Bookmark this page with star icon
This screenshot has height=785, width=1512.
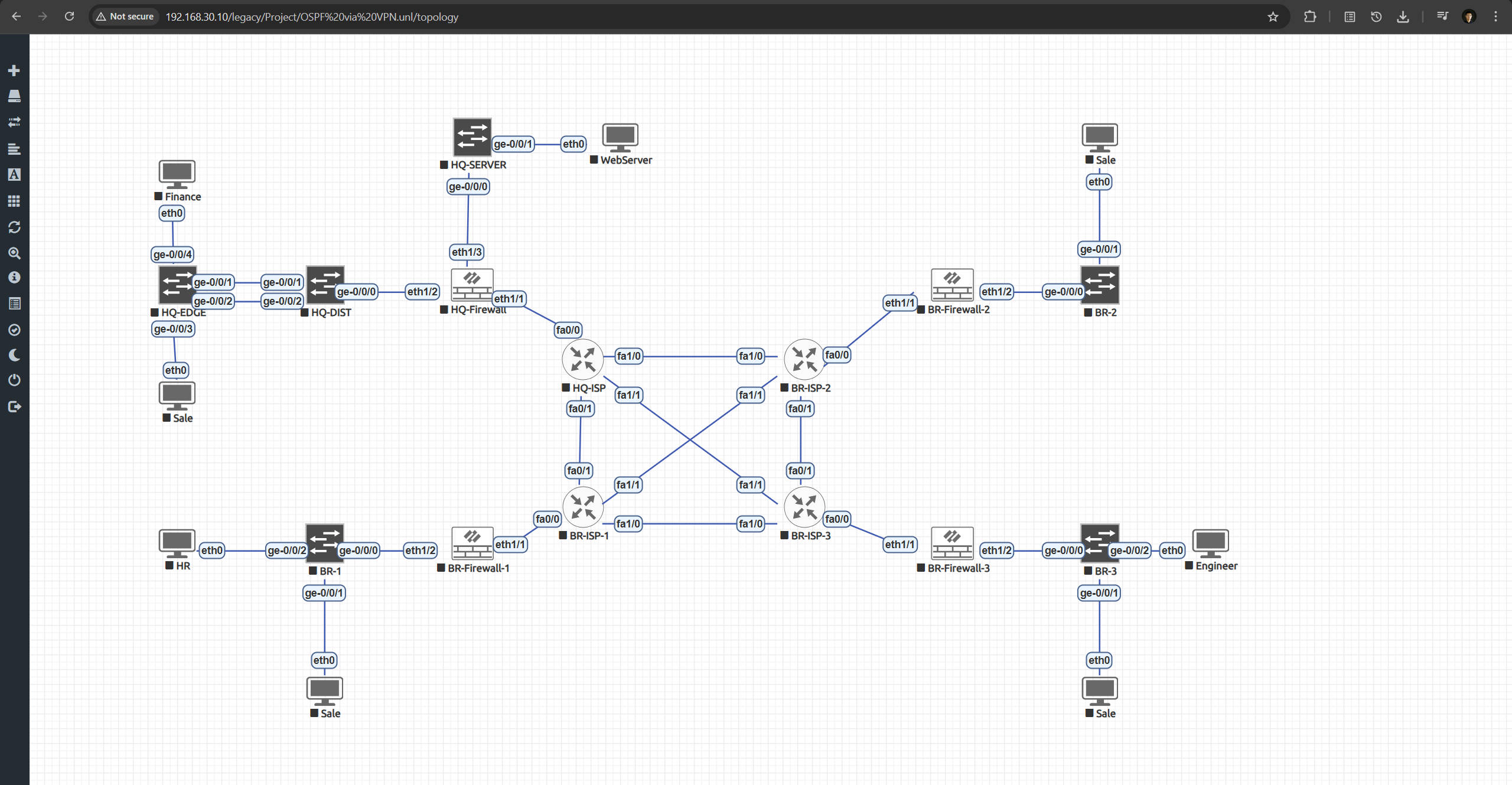pos(1273,17)
